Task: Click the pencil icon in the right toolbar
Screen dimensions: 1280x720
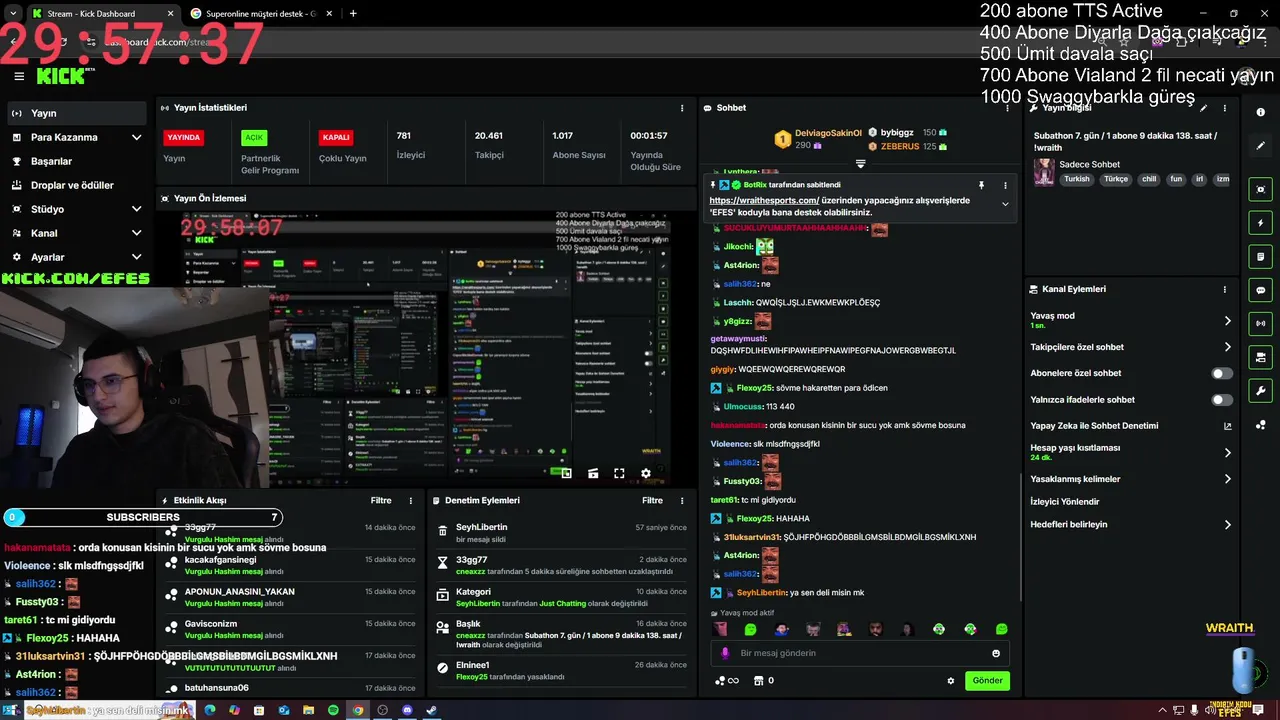Action: pos(1261,145)
